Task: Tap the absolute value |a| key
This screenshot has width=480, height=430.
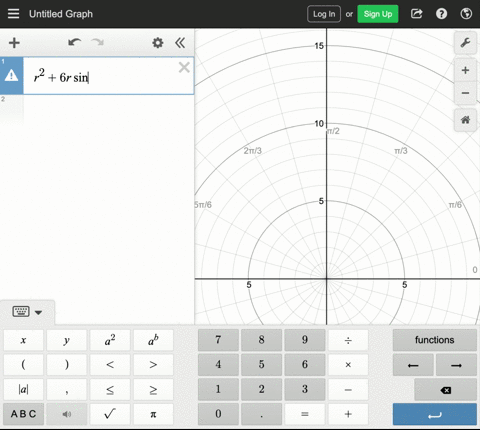Action: (x=23, y=389)
